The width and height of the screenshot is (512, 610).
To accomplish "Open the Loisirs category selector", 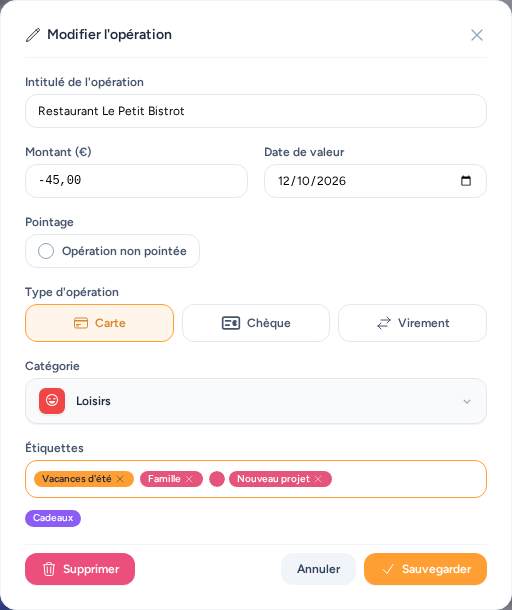I will click(x=256, y=401).
